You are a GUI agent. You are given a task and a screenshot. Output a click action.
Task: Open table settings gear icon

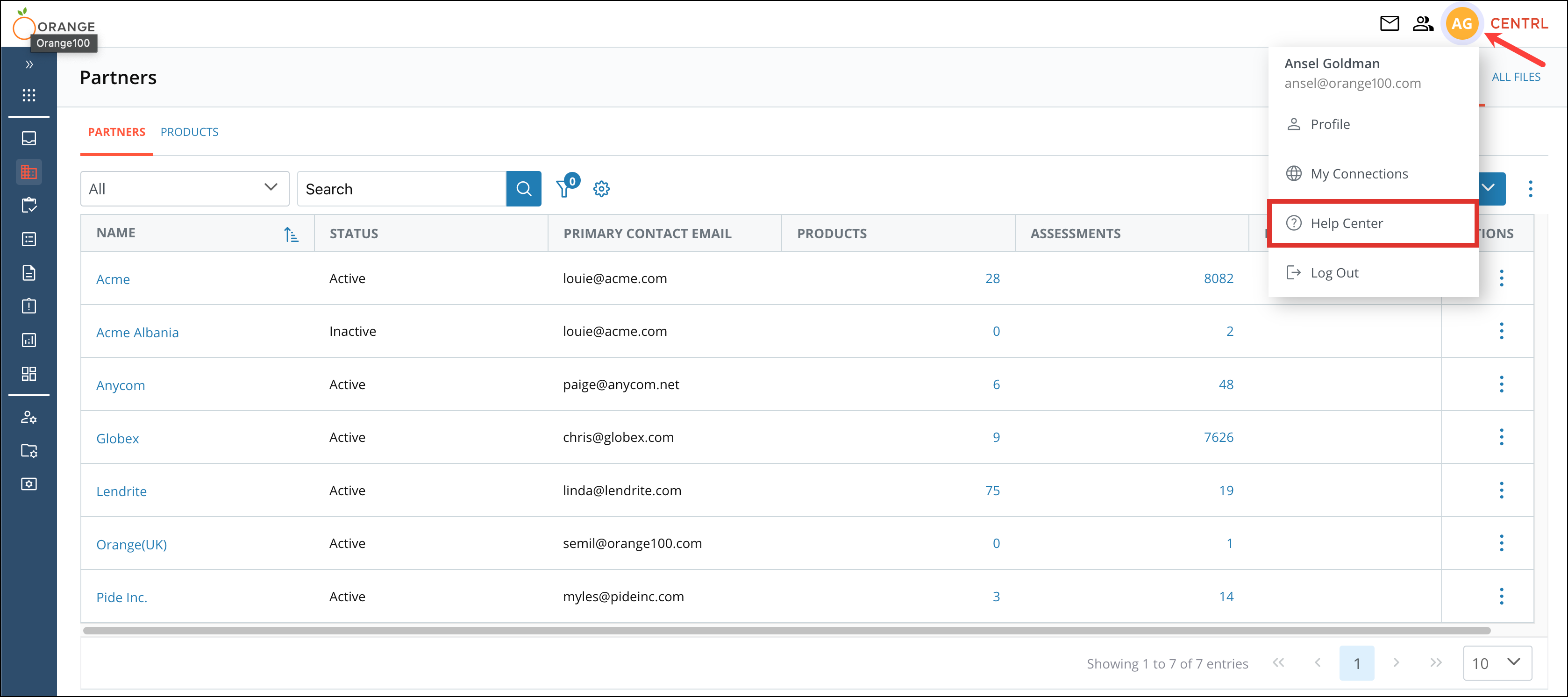[x=601, y=189]
